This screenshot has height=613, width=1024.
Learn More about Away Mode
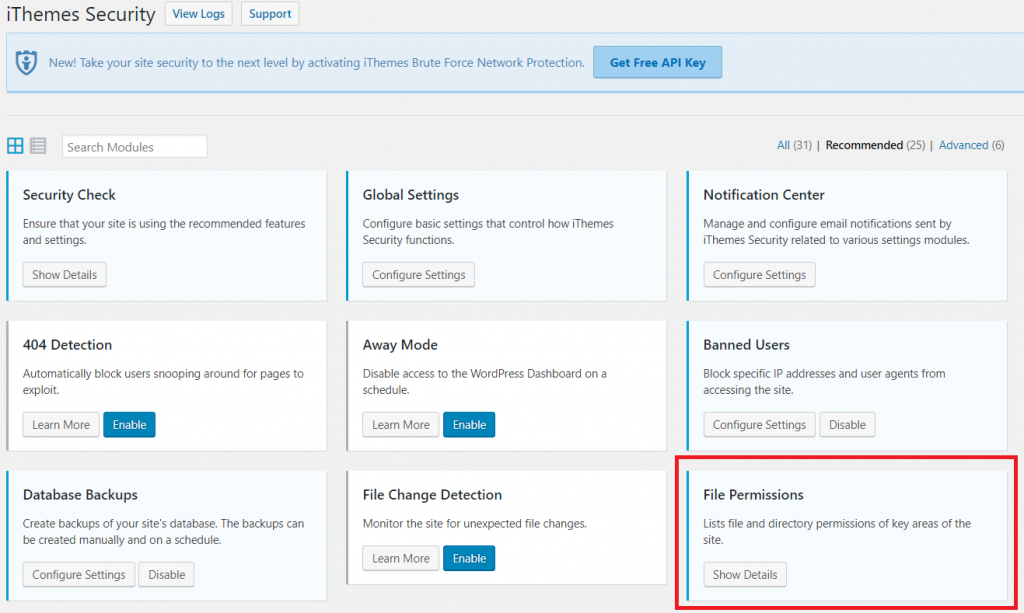point(401,424)
